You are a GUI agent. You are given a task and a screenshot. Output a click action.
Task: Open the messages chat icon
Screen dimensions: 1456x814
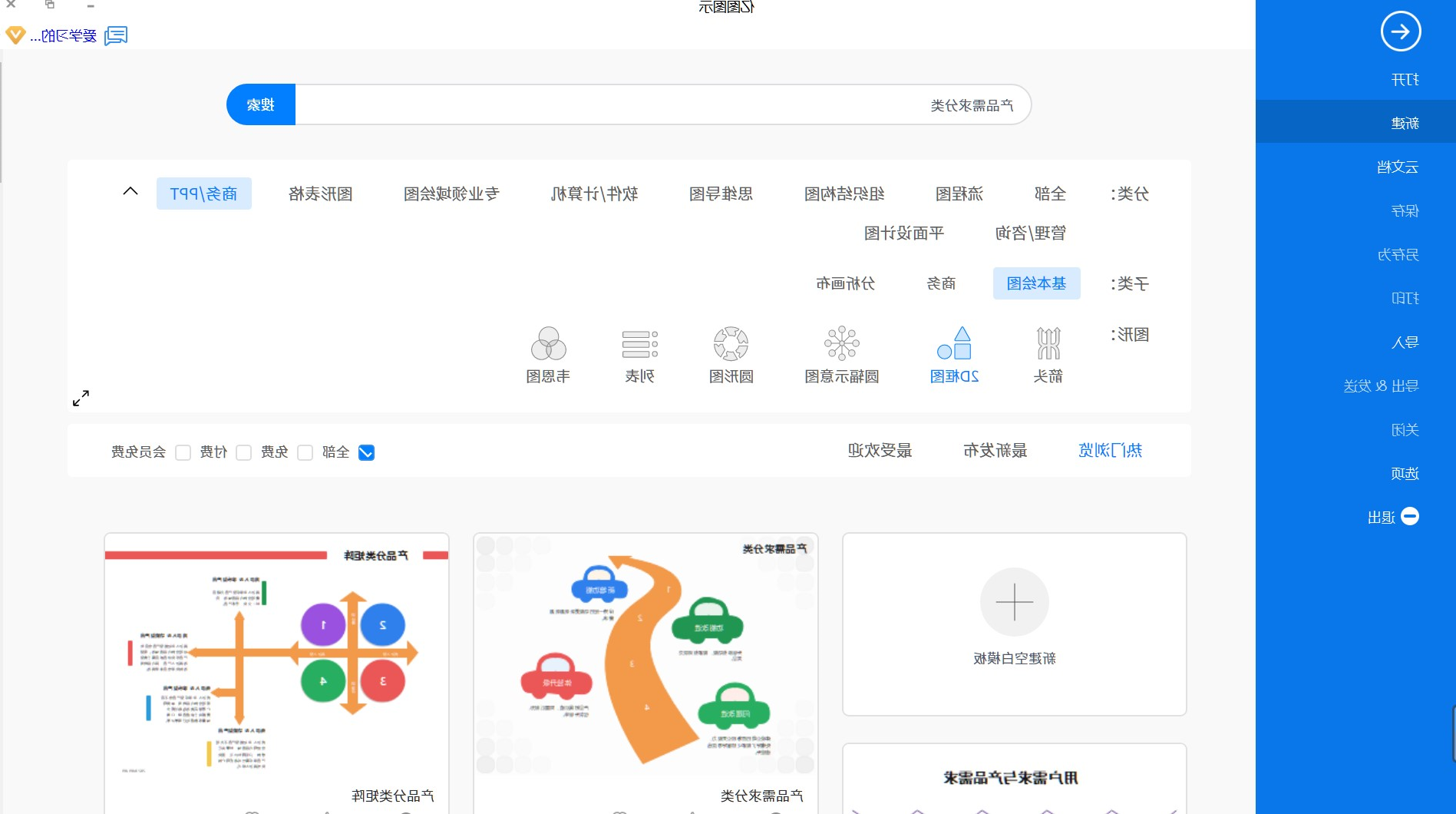point(116,35)
